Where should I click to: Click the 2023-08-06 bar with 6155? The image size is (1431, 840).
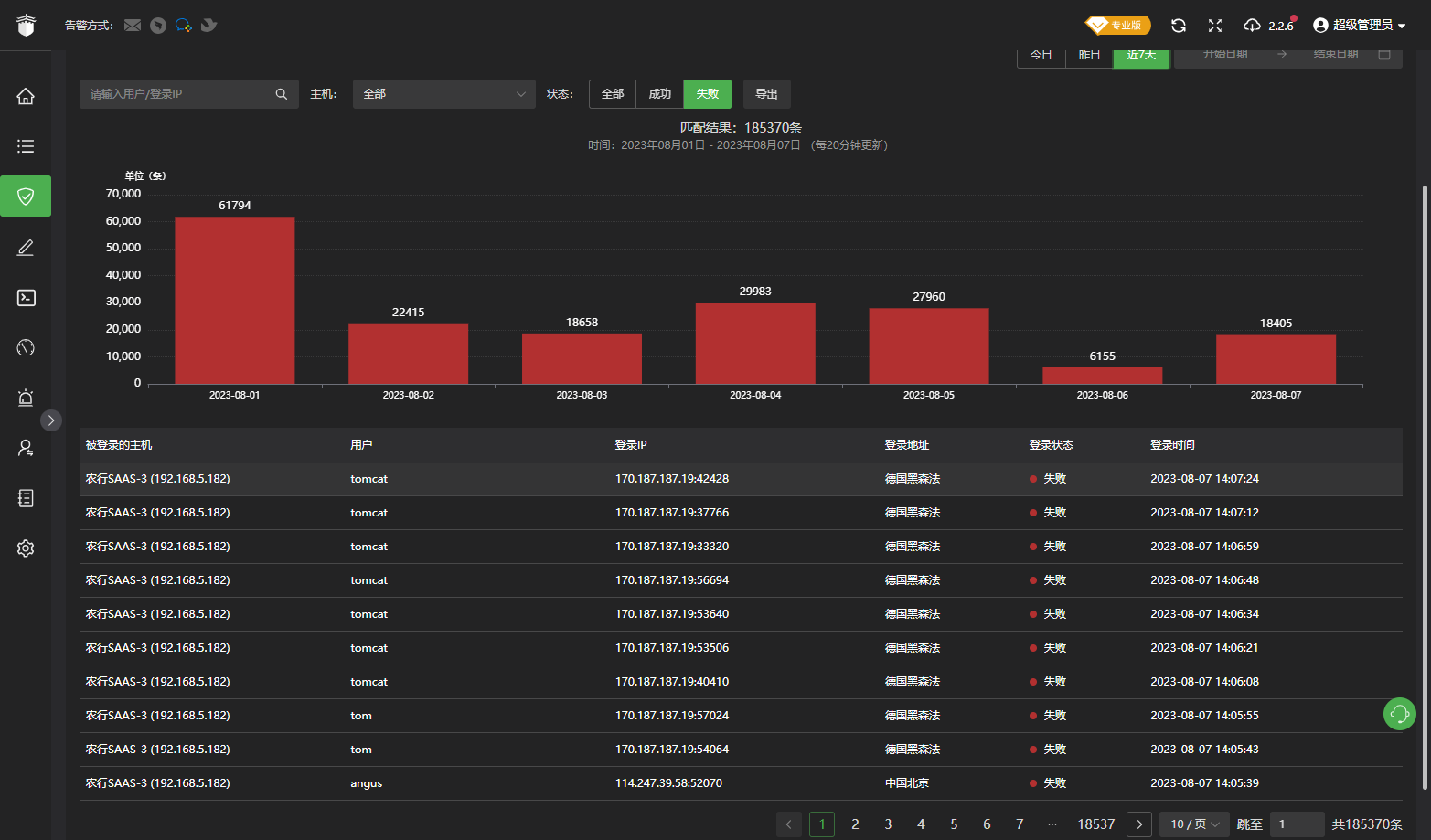1103,376
